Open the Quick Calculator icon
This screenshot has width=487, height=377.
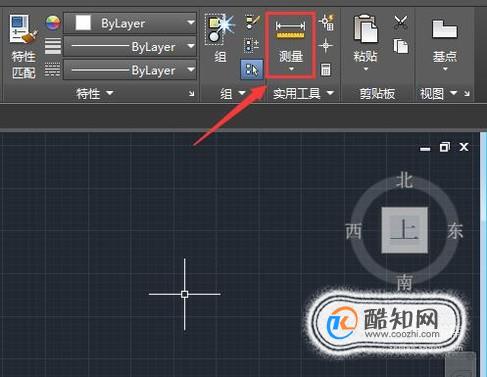click(326, 70)
